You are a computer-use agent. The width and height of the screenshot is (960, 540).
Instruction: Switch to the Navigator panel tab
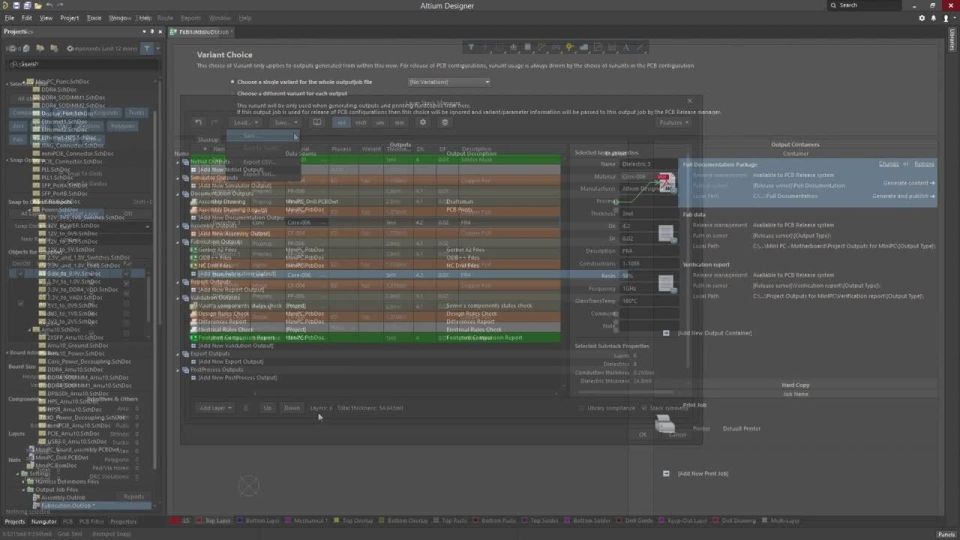point(43,522)
